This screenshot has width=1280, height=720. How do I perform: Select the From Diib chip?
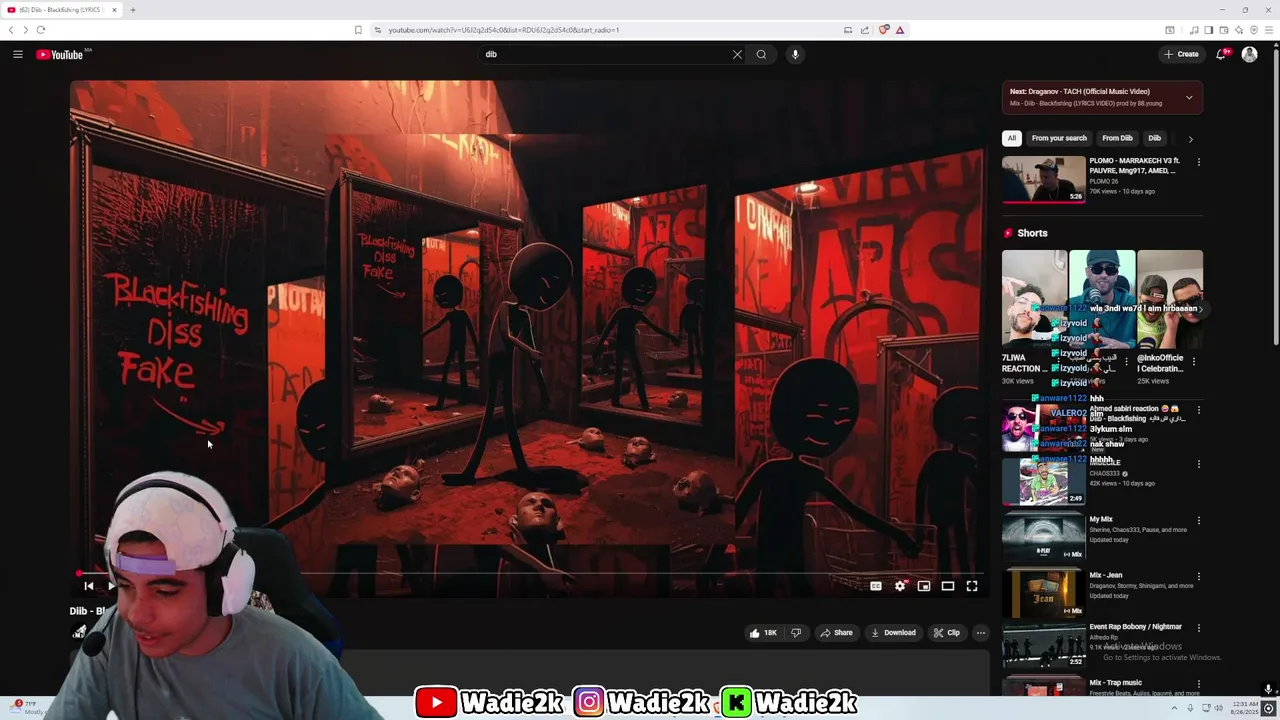tap(1117, 138)
